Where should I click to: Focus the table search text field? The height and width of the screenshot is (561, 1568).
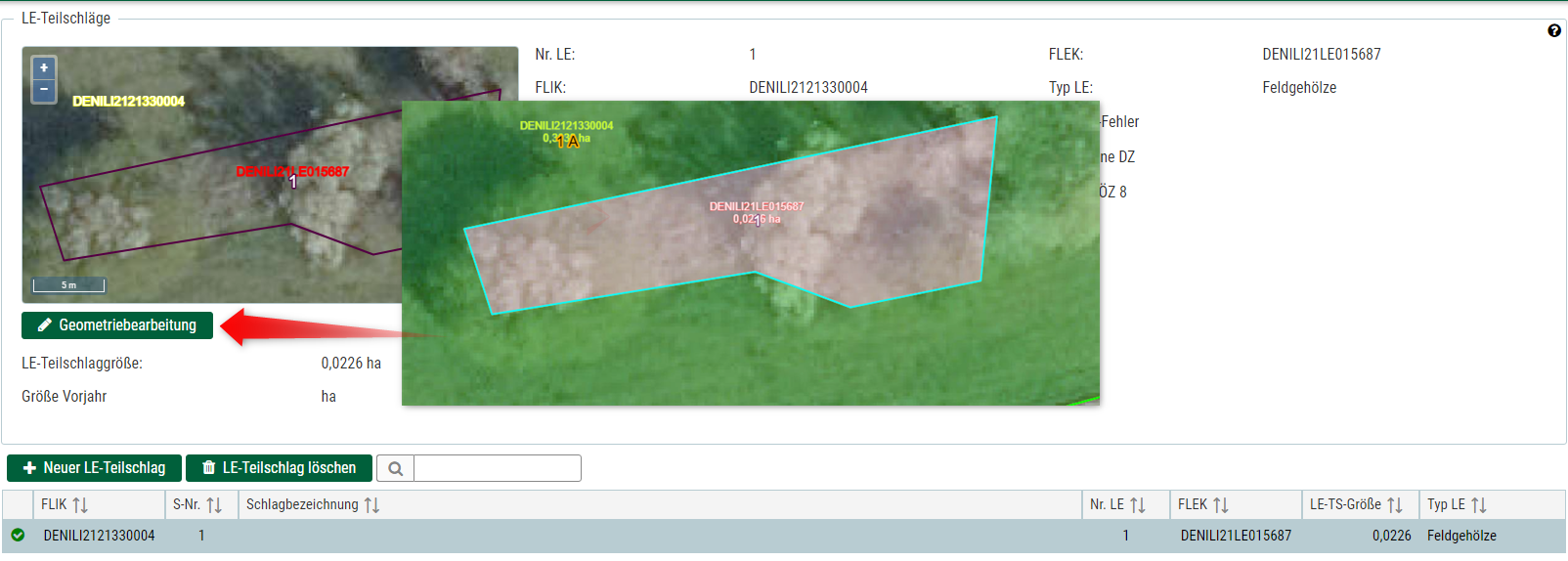[x=497, y=468]
